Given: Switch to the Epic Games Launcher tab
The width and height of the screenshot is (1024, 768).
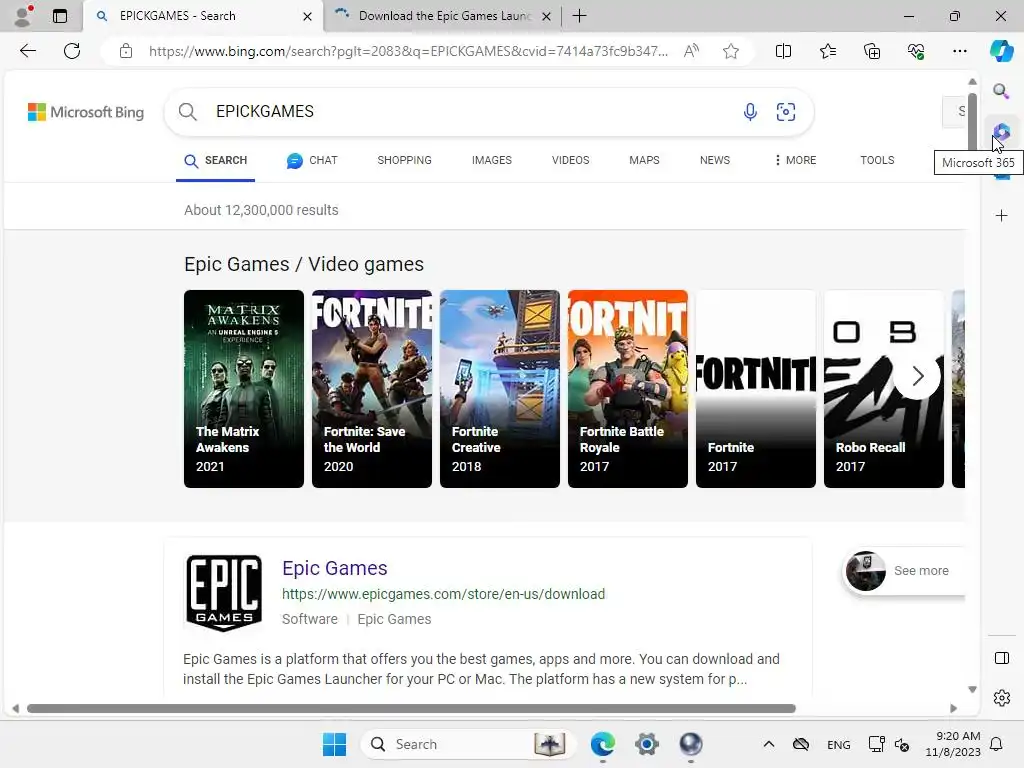Looking at the screenshot, I should [x=444, y=16].
